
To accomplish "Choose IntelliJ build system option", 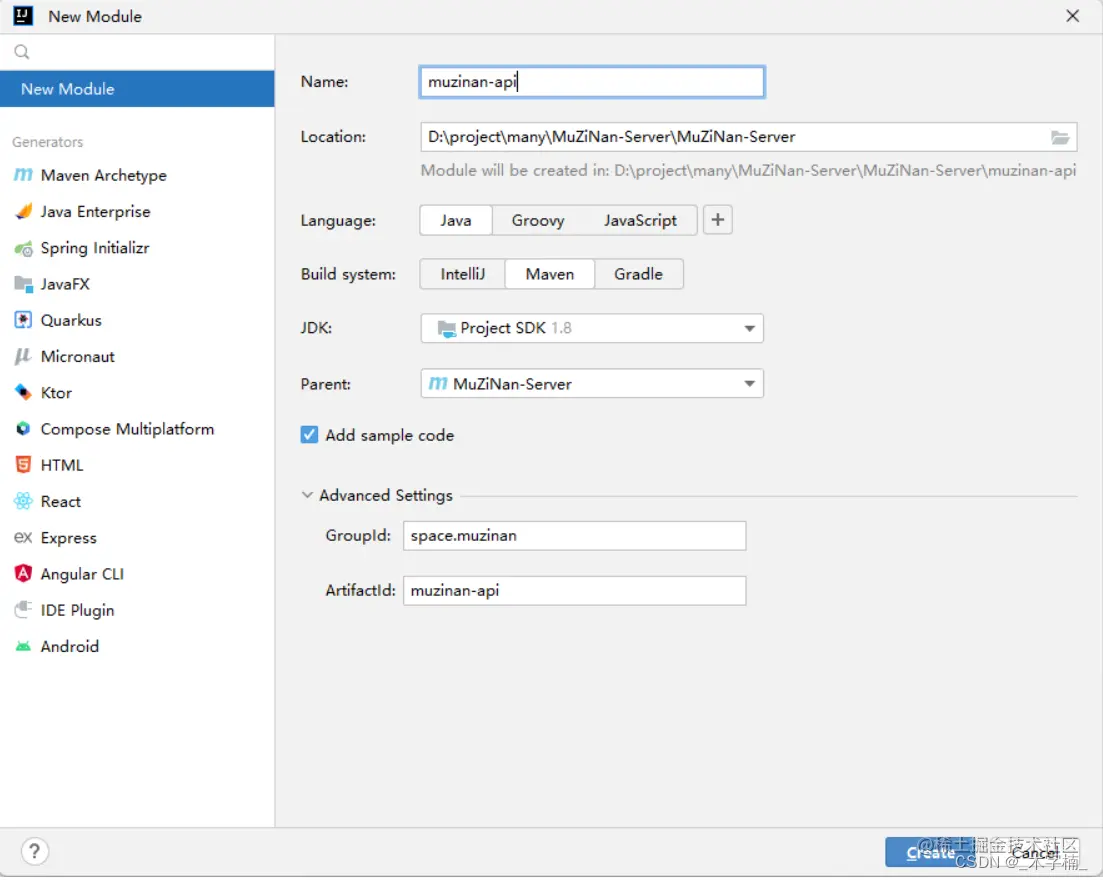I will click(462, 274).
